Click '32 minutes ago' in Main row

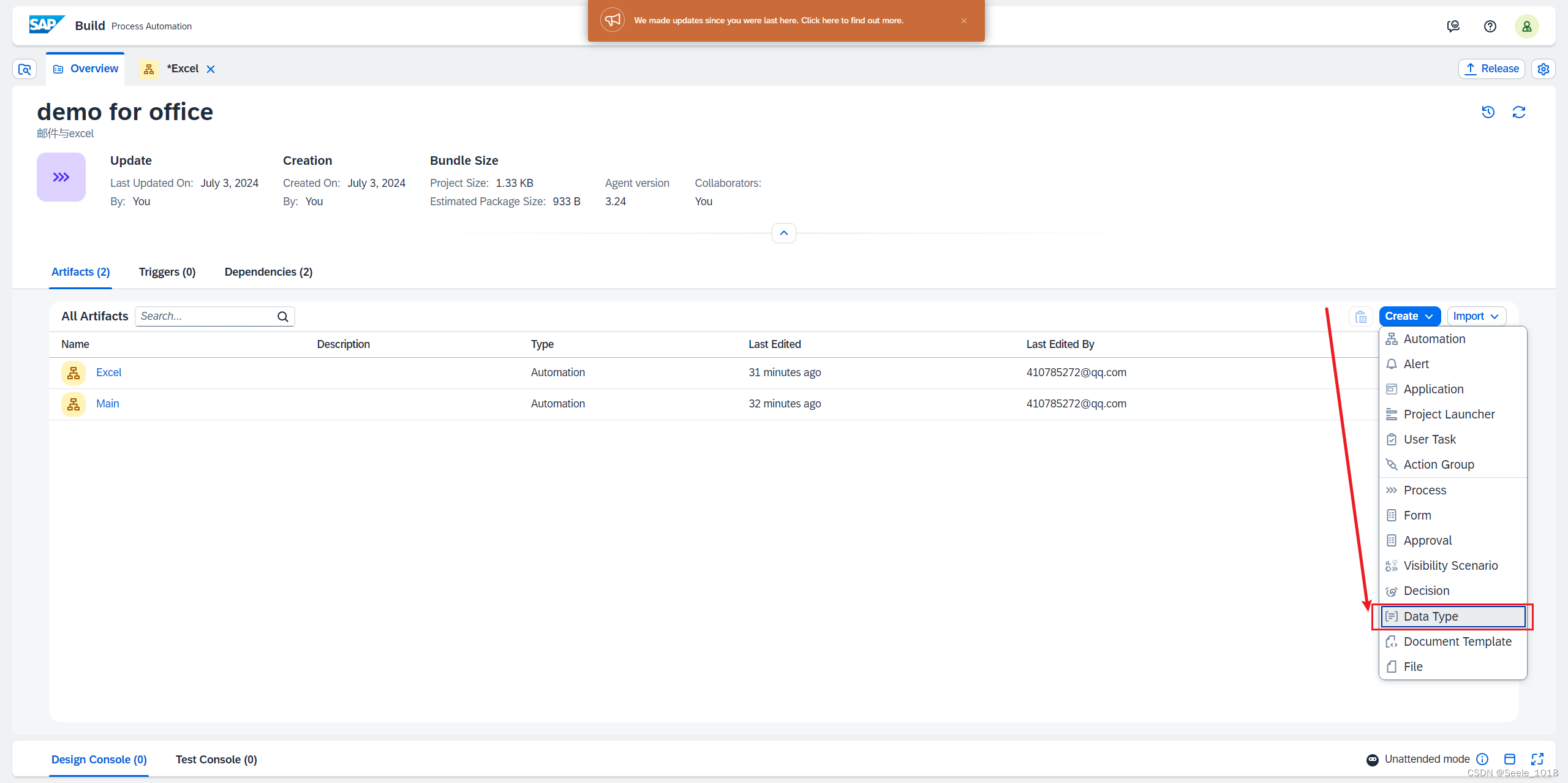click(785, 404)
